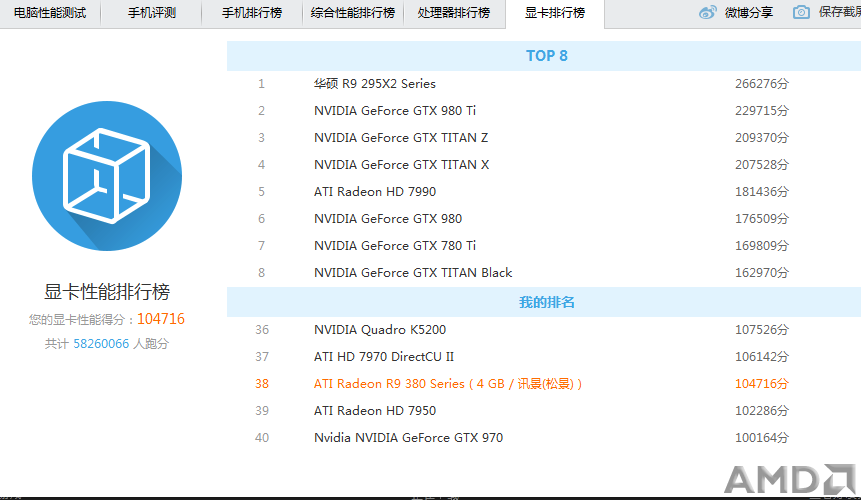
Task: Click the score 107526分
Action: (762, 330)
